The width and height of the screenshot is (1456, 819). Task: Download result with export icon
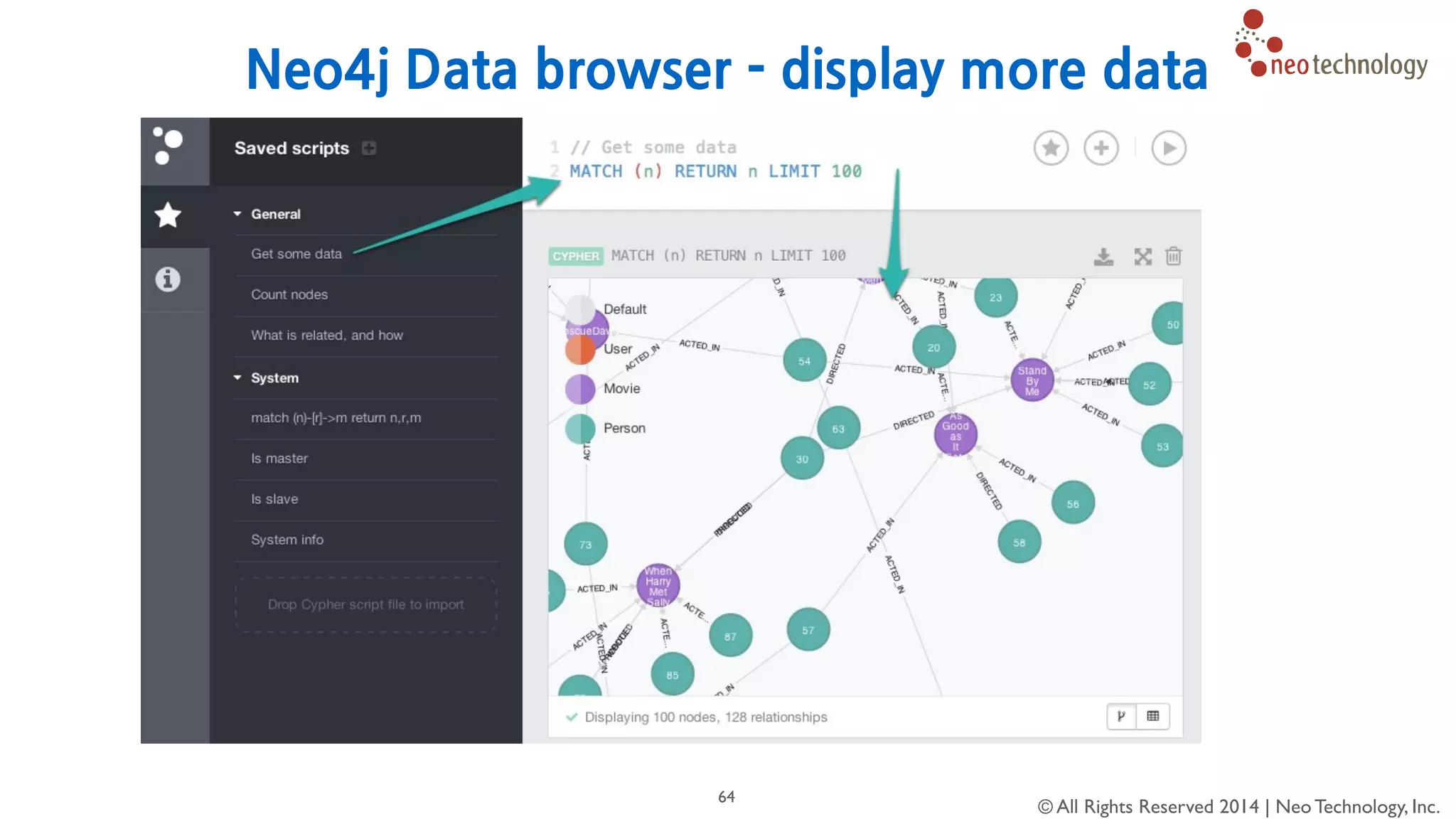point(1103,256)
